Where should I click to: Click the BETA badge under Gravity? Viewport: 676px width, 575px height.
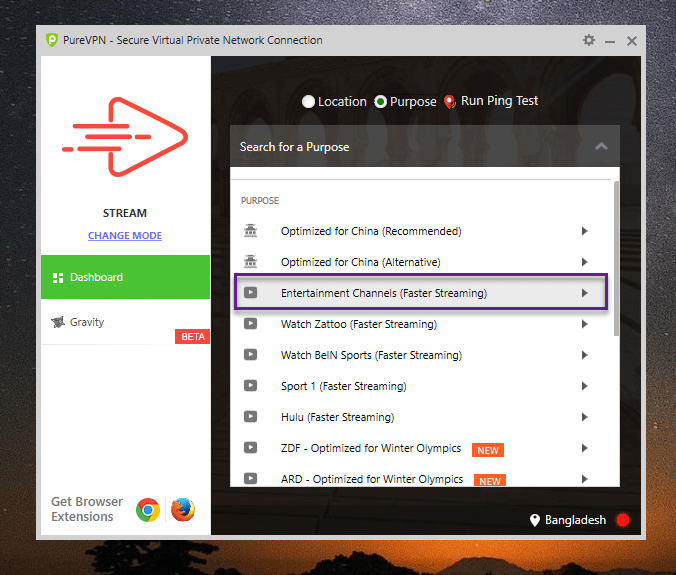(x=192, y=337)
